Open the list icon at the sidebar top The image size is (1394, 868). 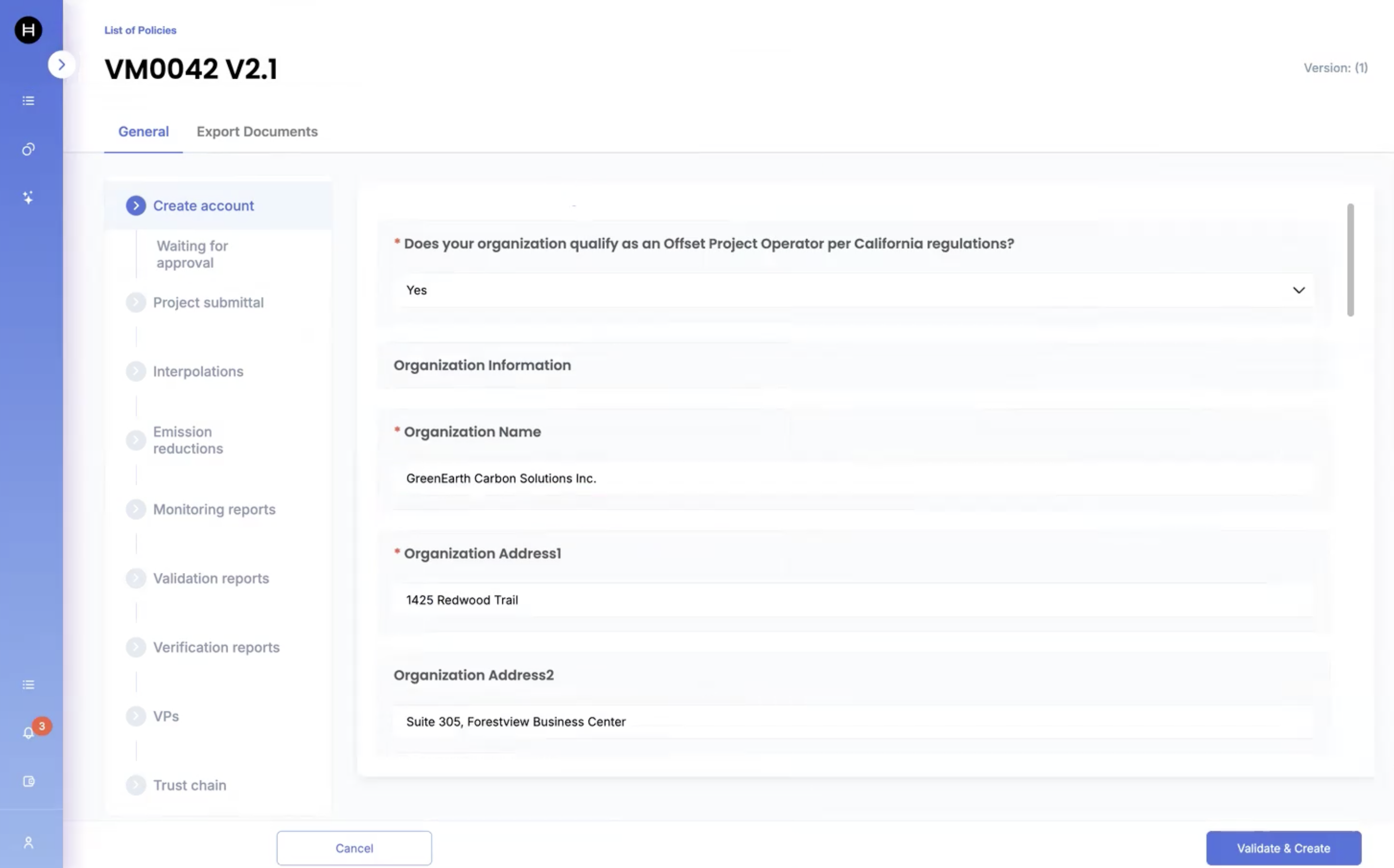click(28, 101)
